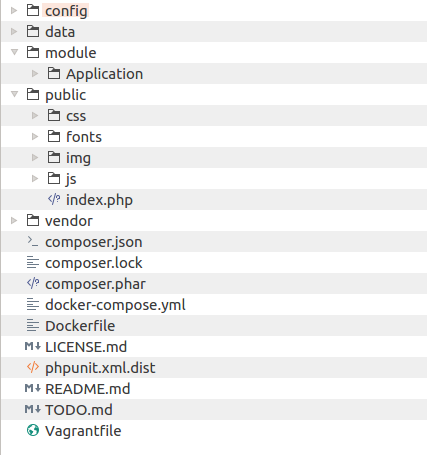
Task: Expand the Application subfolder arrow
Action: tap(35, 73)
